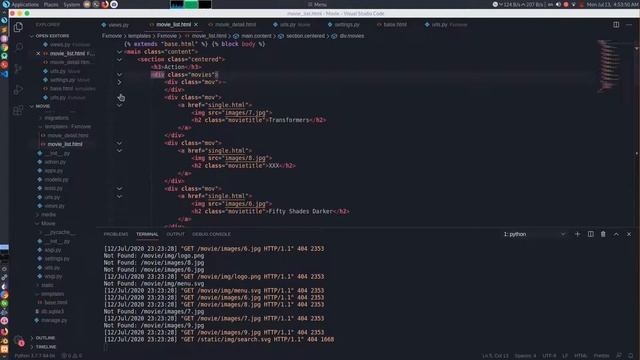Collapse the MOVIE project section

pos(42,106)
